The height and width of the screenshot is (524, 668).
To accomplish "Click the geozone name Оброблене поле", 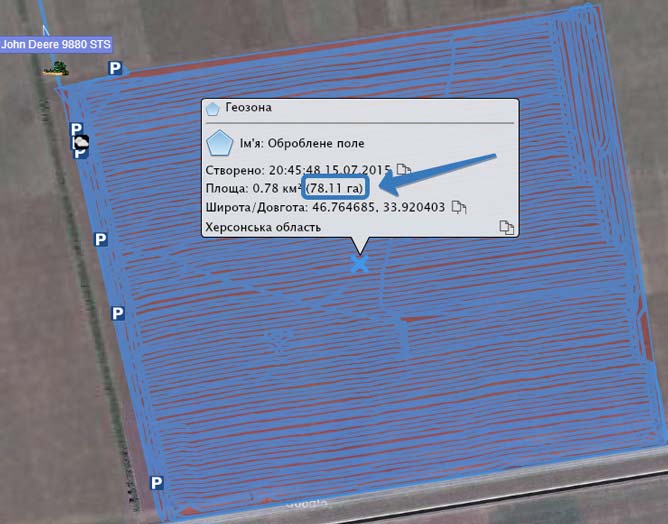I will point(318,144).
